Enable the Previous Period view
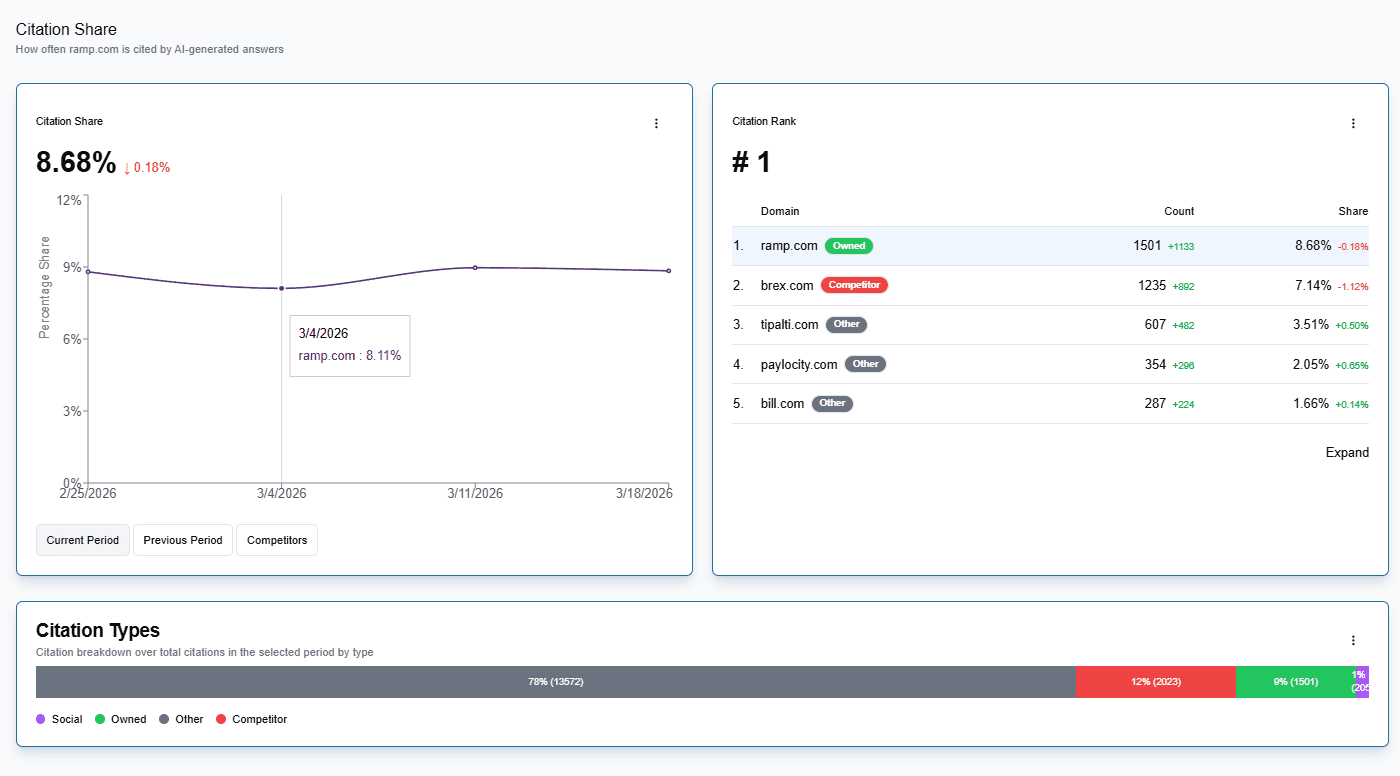The height and width of the screenshot is (776, 1400). click(x=182, y=540)
